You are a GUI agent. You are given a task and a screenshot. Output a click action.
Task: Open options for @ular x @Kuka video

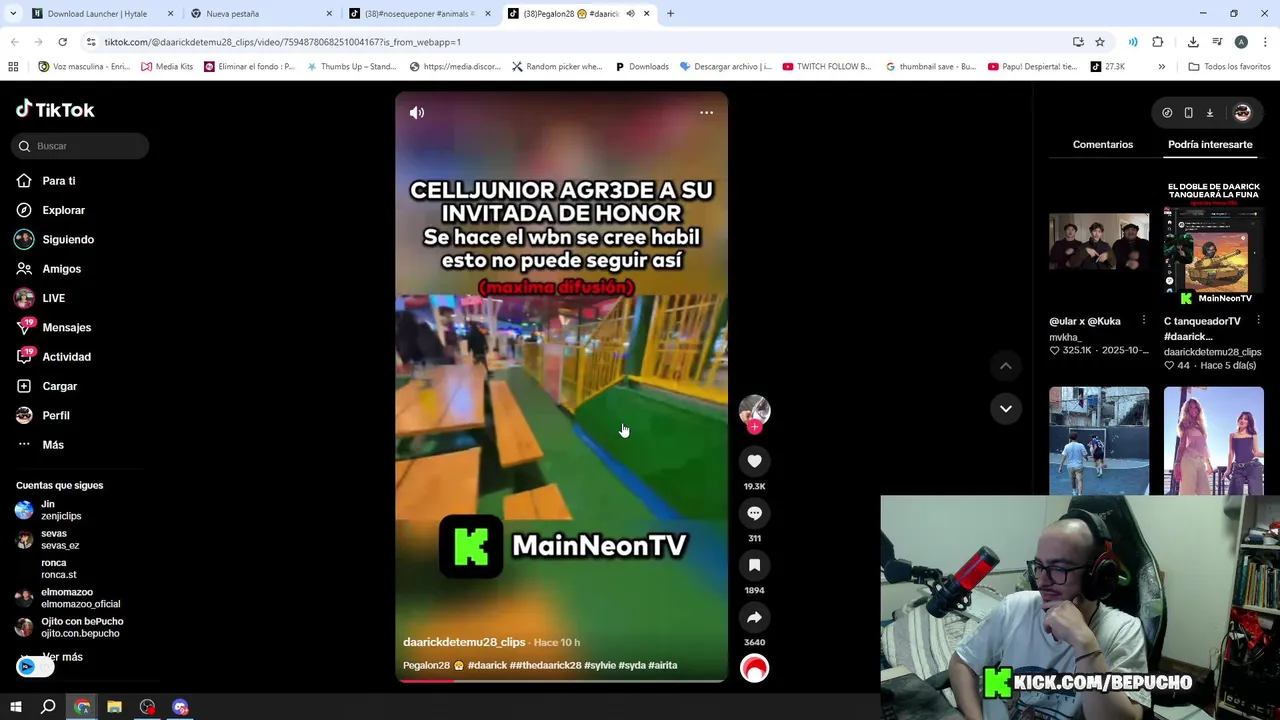pos(1144,321)
